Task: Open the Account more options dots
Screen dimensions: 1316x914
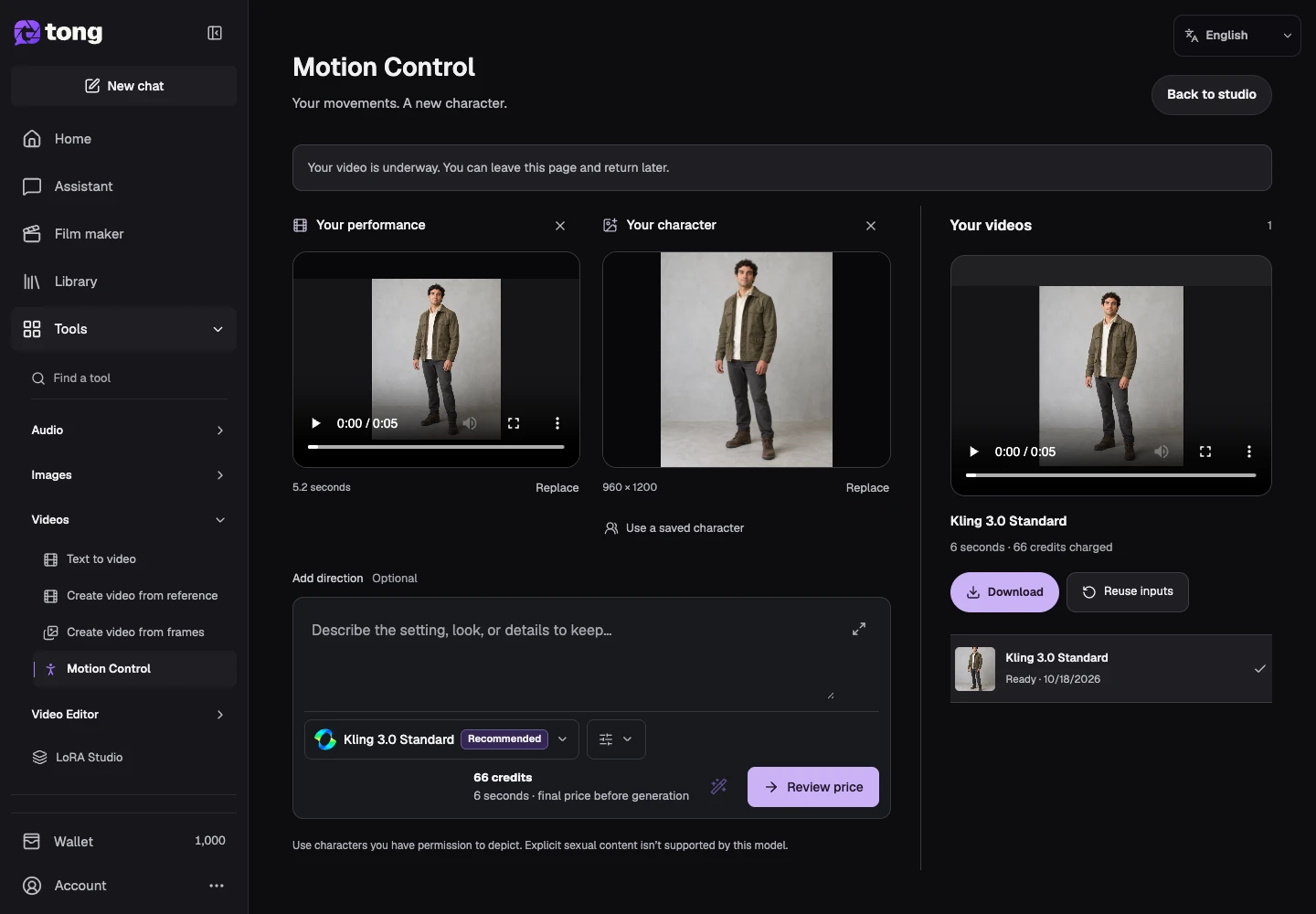Action: pyautogui.click(x=217, y=886)
